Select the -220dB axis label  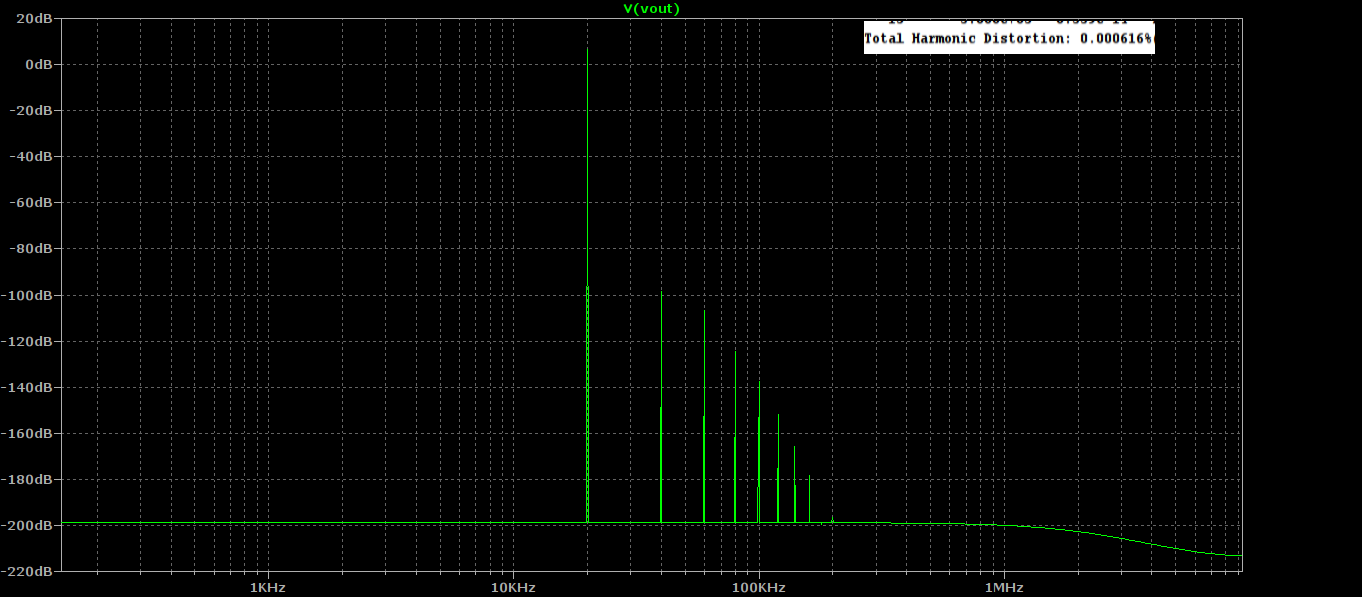pyautogui.click(x=29, y=571)
